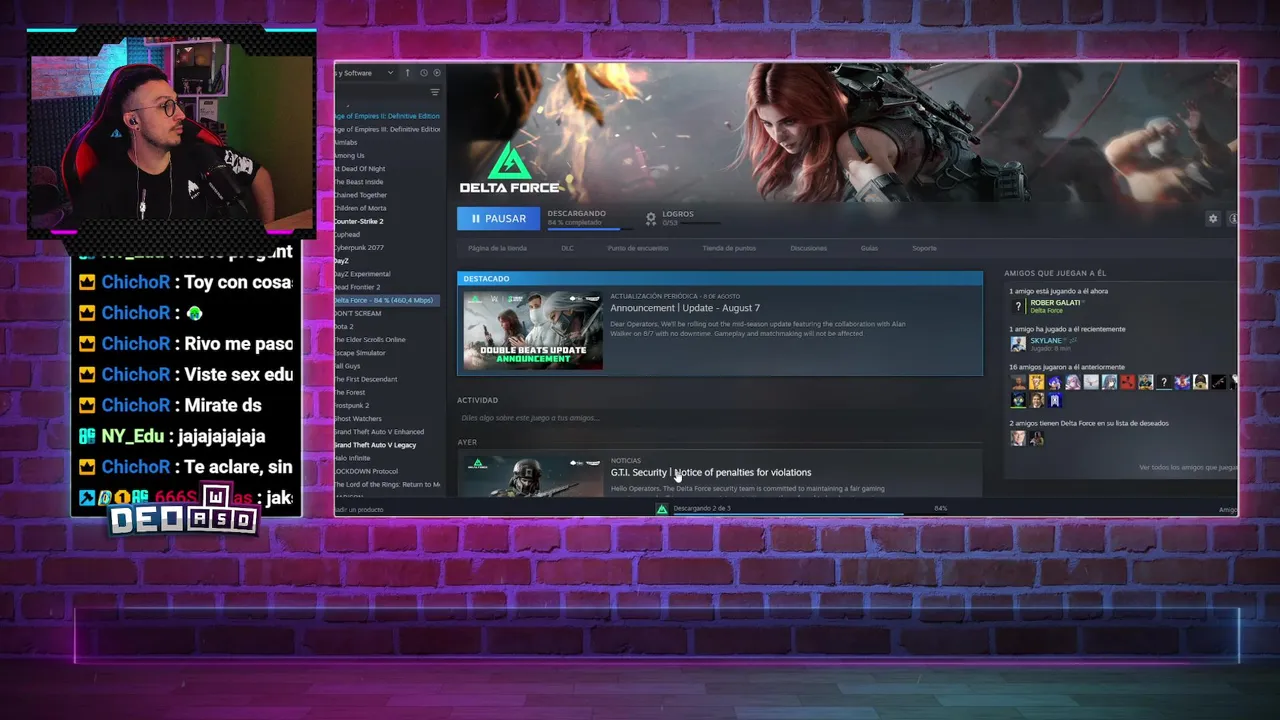Image resolution: width=1280 pixels, height=720 pixels.
Task: Select Halo Infinite in library
Action: (353, 458)
